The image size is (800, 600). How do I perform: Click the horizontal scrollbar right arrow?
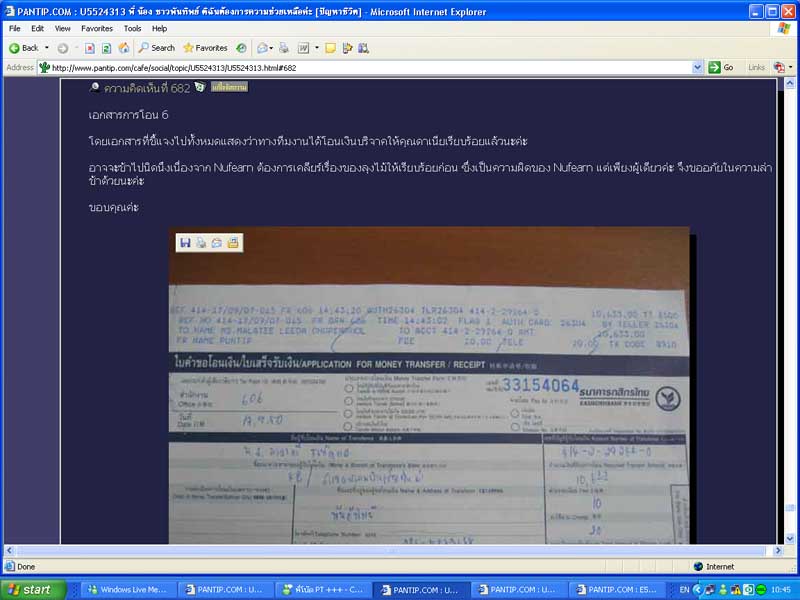click(778, 551)
